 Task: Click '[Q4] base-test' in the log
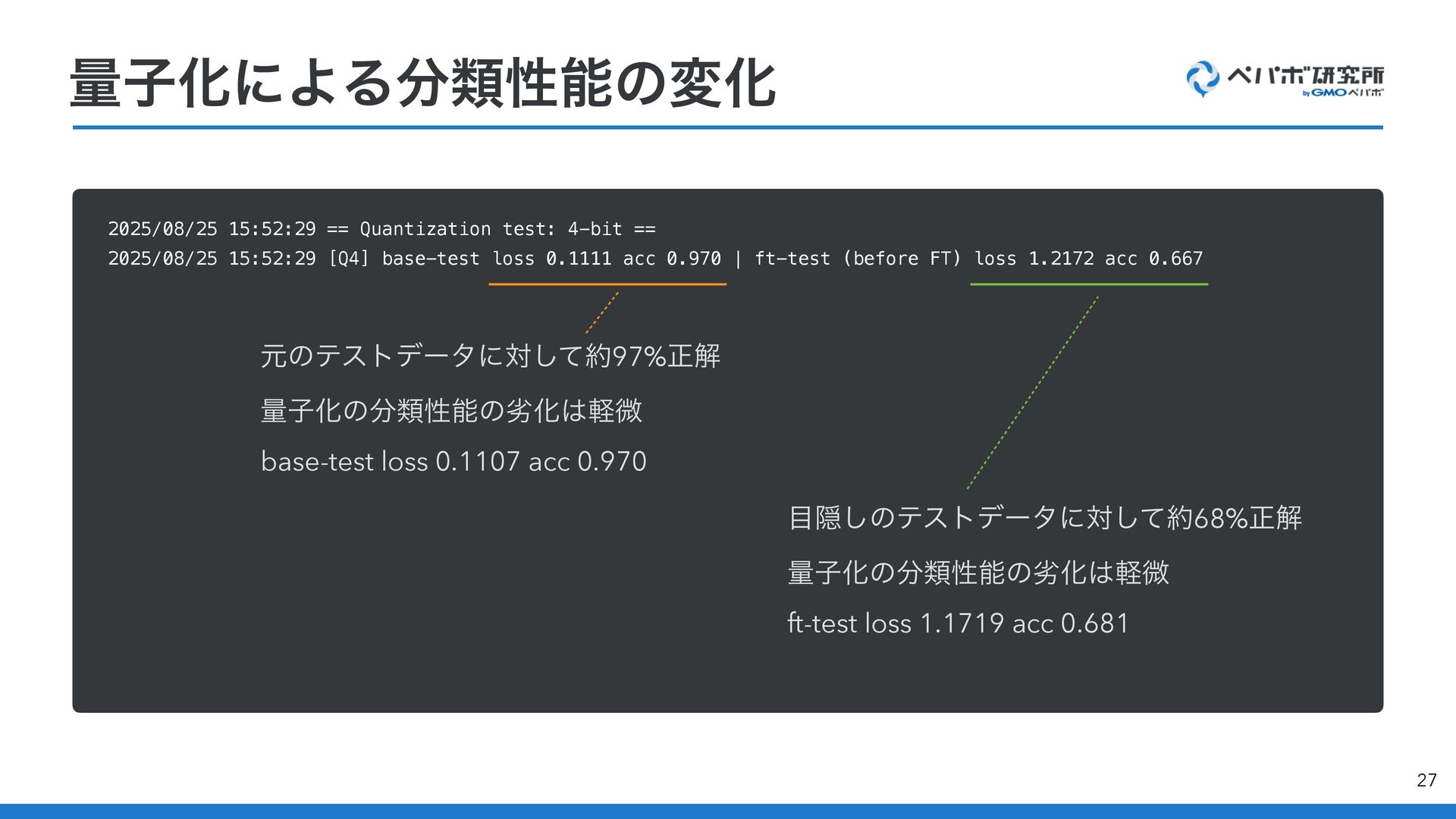point(403,259)
